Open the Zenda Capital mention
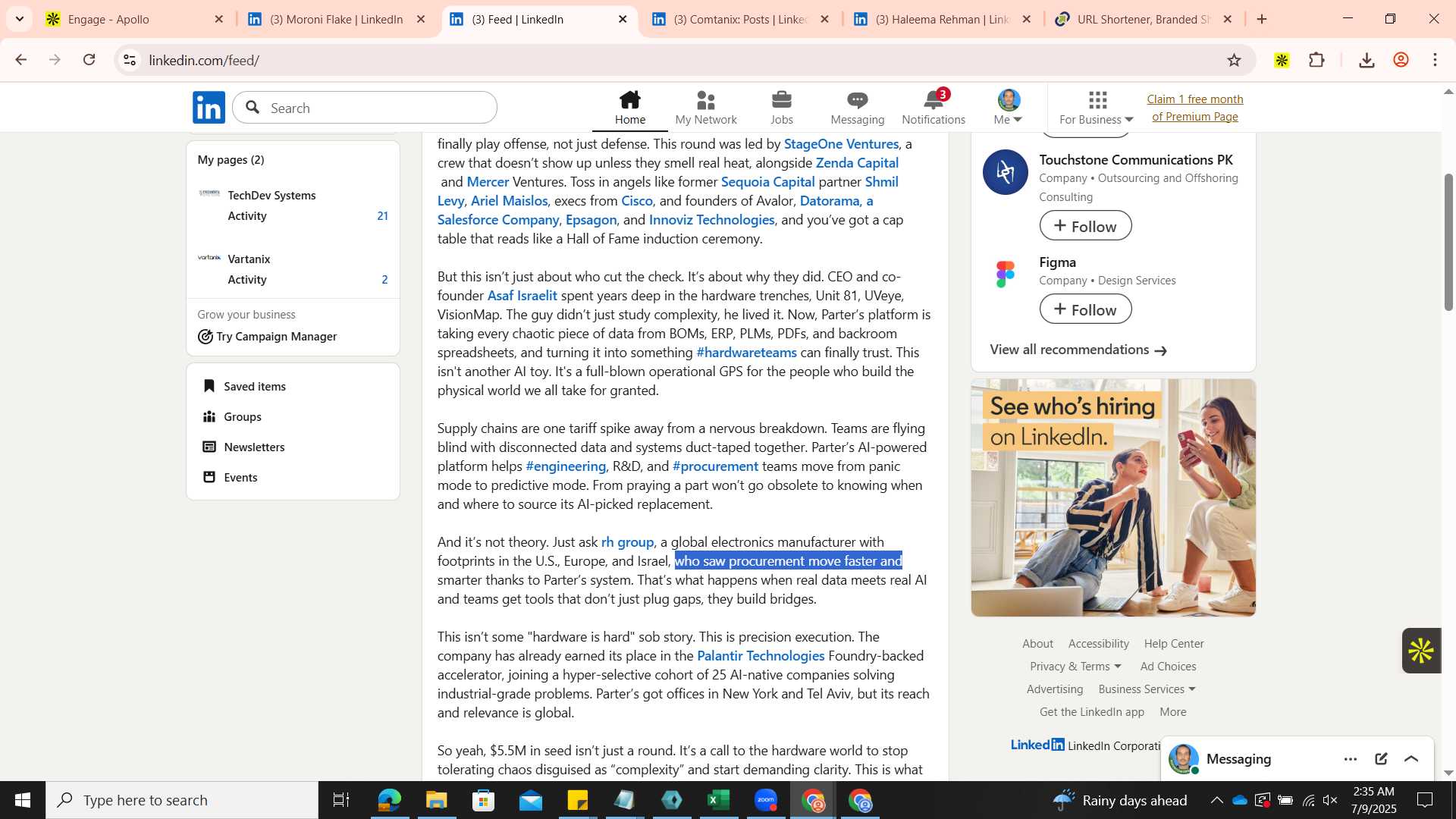1456x819 pixels. coord(856,162)
